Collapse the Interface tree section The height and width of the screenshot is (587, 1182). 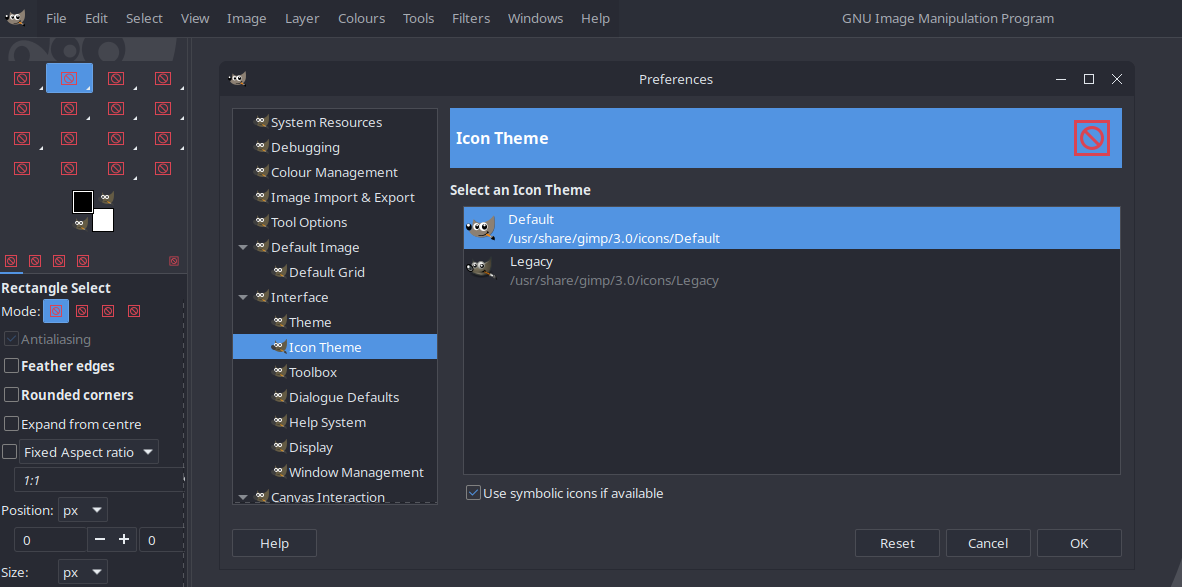coord(243,298)
